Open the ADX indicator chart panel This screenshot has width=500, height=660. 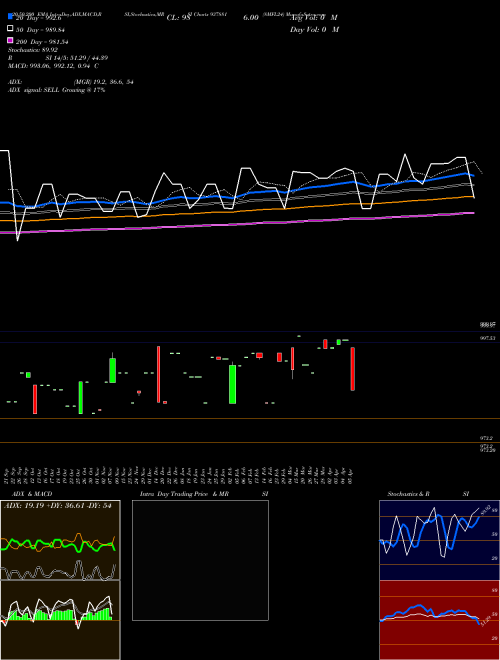point(60,540)
